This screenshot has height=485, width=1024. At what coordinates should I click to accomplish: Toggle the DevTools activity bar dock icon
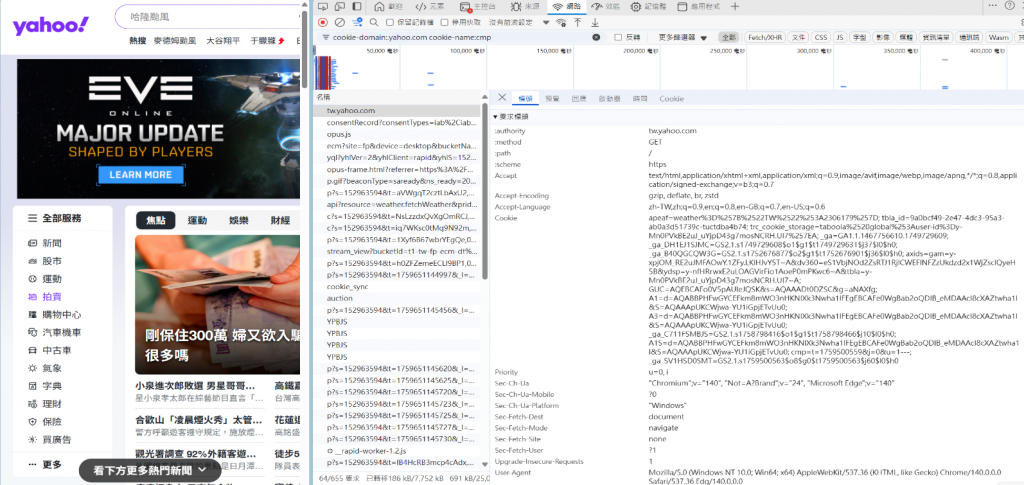(357, 7)
